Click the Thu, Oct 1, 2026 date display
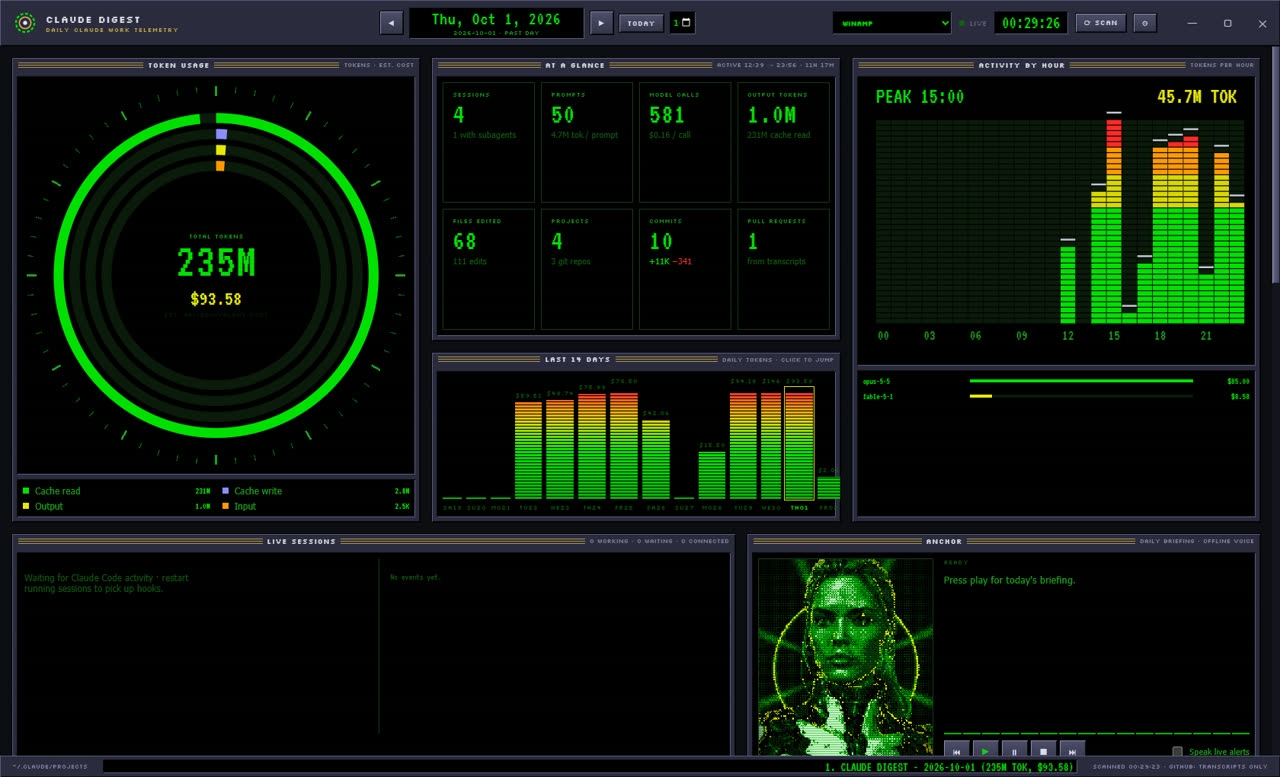Image resolution: width=1280 pixels, height=777 pixels. click(x=496, y=22)
